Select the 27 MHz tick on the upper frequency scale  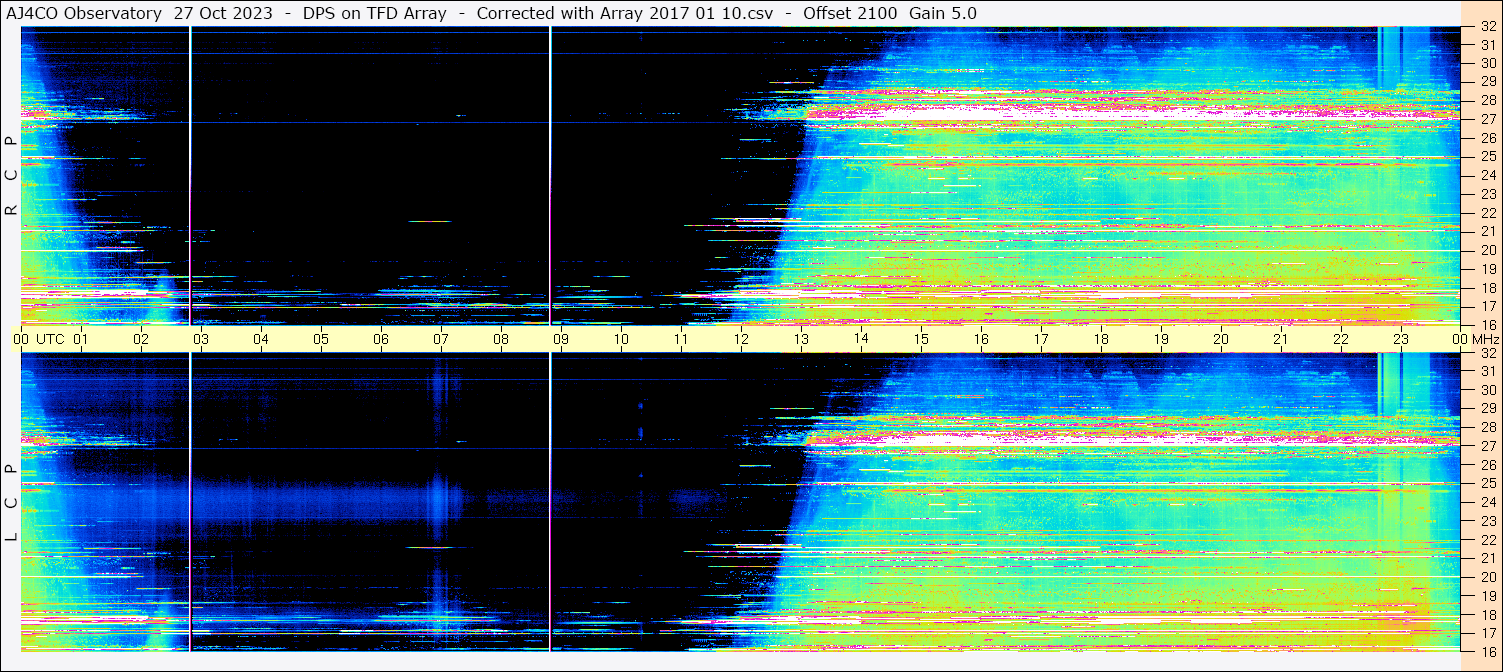(1487, 119)
